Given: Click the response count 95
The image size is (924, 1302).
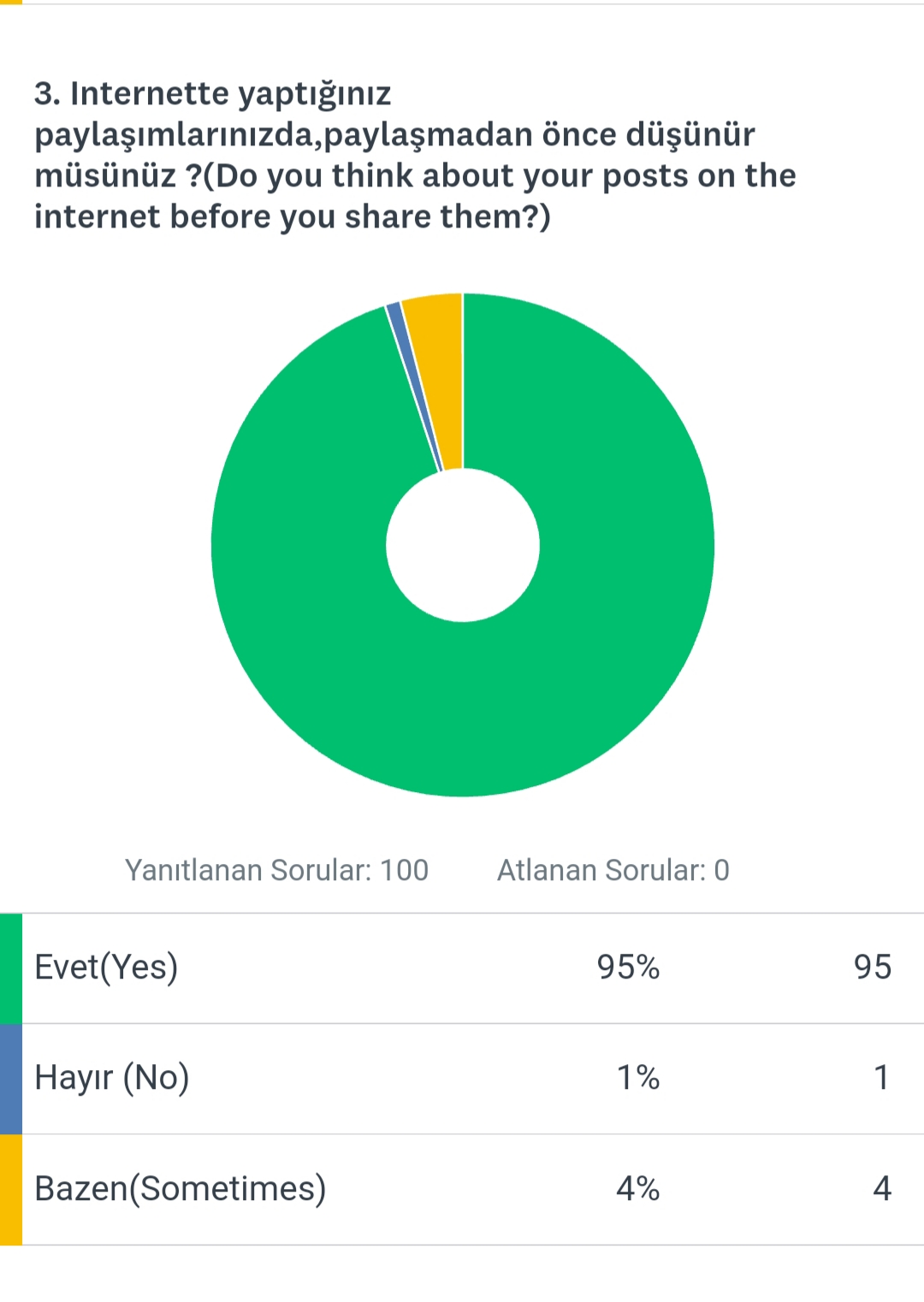Looking at the screenshot, I should click(872, 968).
